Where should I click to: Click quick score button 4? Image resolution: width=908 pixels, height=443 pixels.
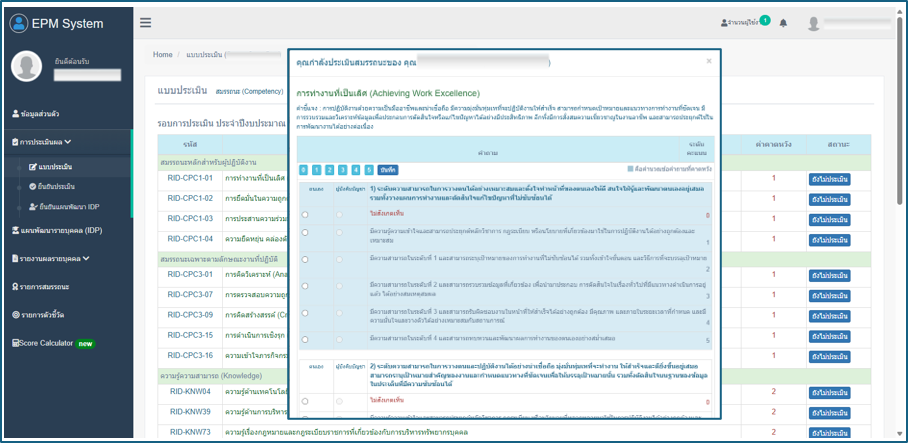pos(356,170)
